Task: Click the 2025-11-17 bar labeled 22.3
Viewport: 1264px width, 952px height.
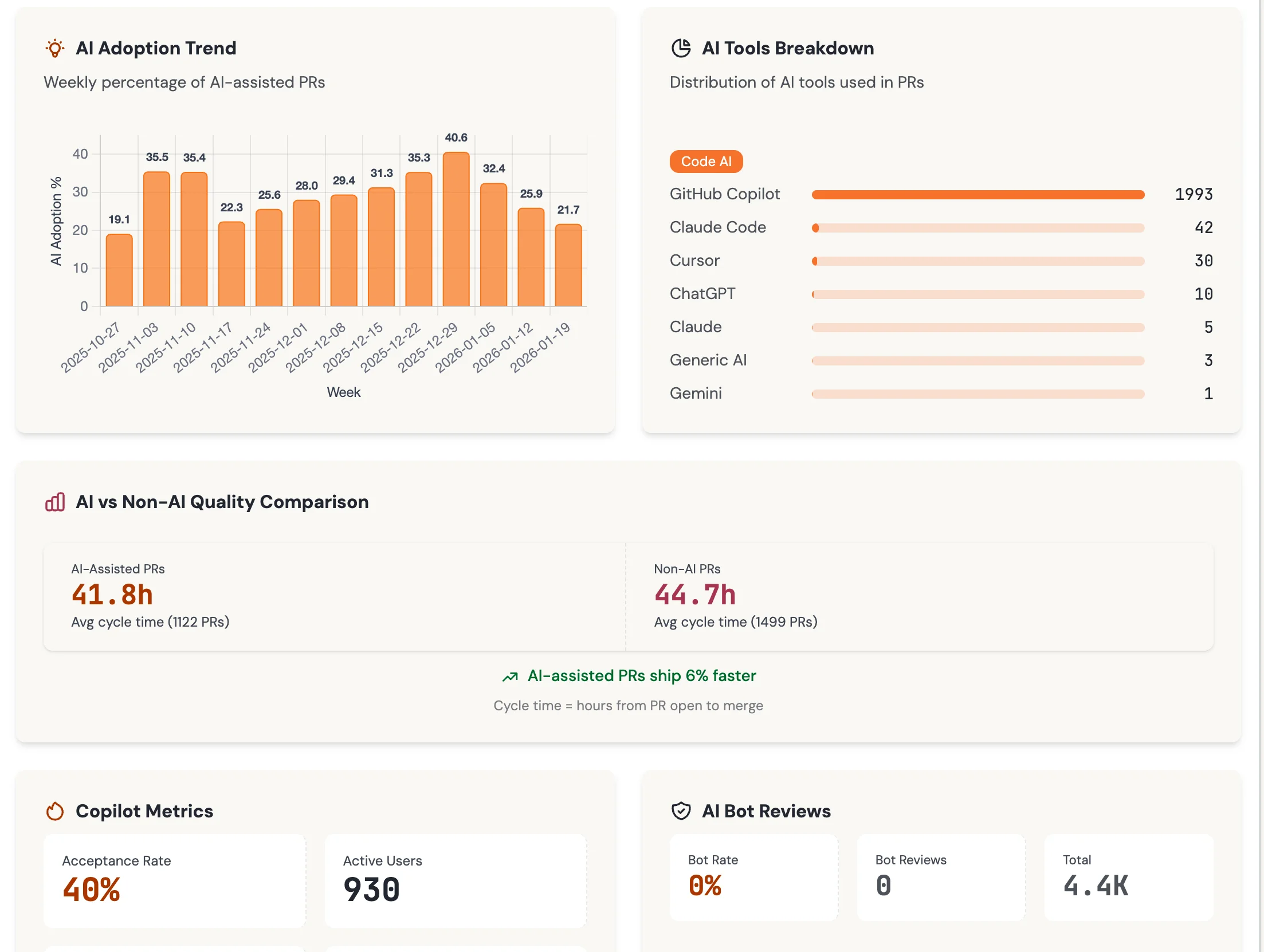Action: 231,264
